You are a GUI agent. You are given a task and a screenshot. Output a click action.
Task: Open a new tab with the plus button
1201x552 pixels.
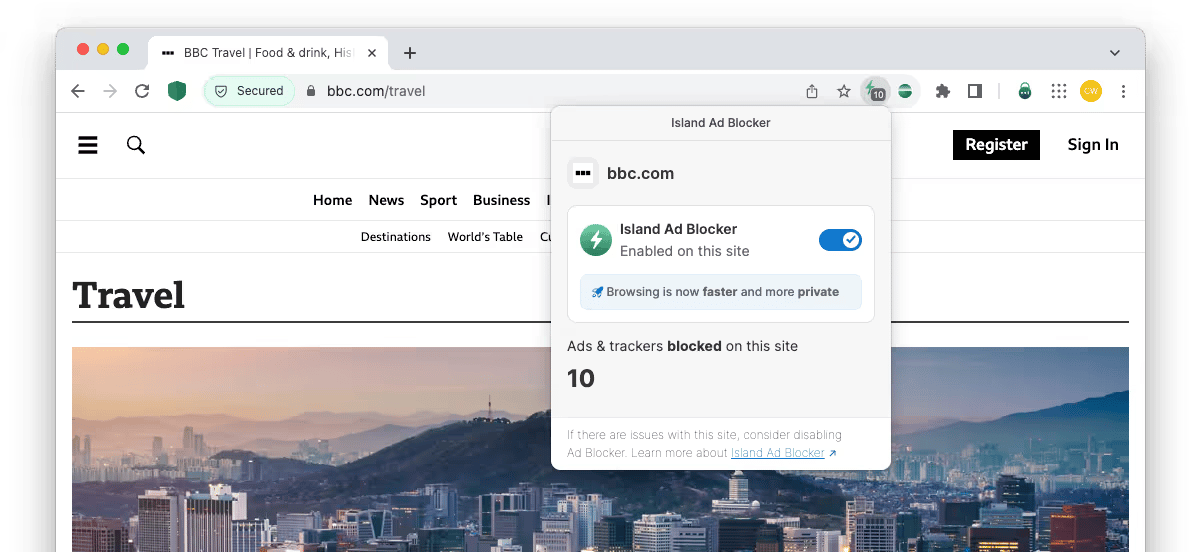[410, 53]
